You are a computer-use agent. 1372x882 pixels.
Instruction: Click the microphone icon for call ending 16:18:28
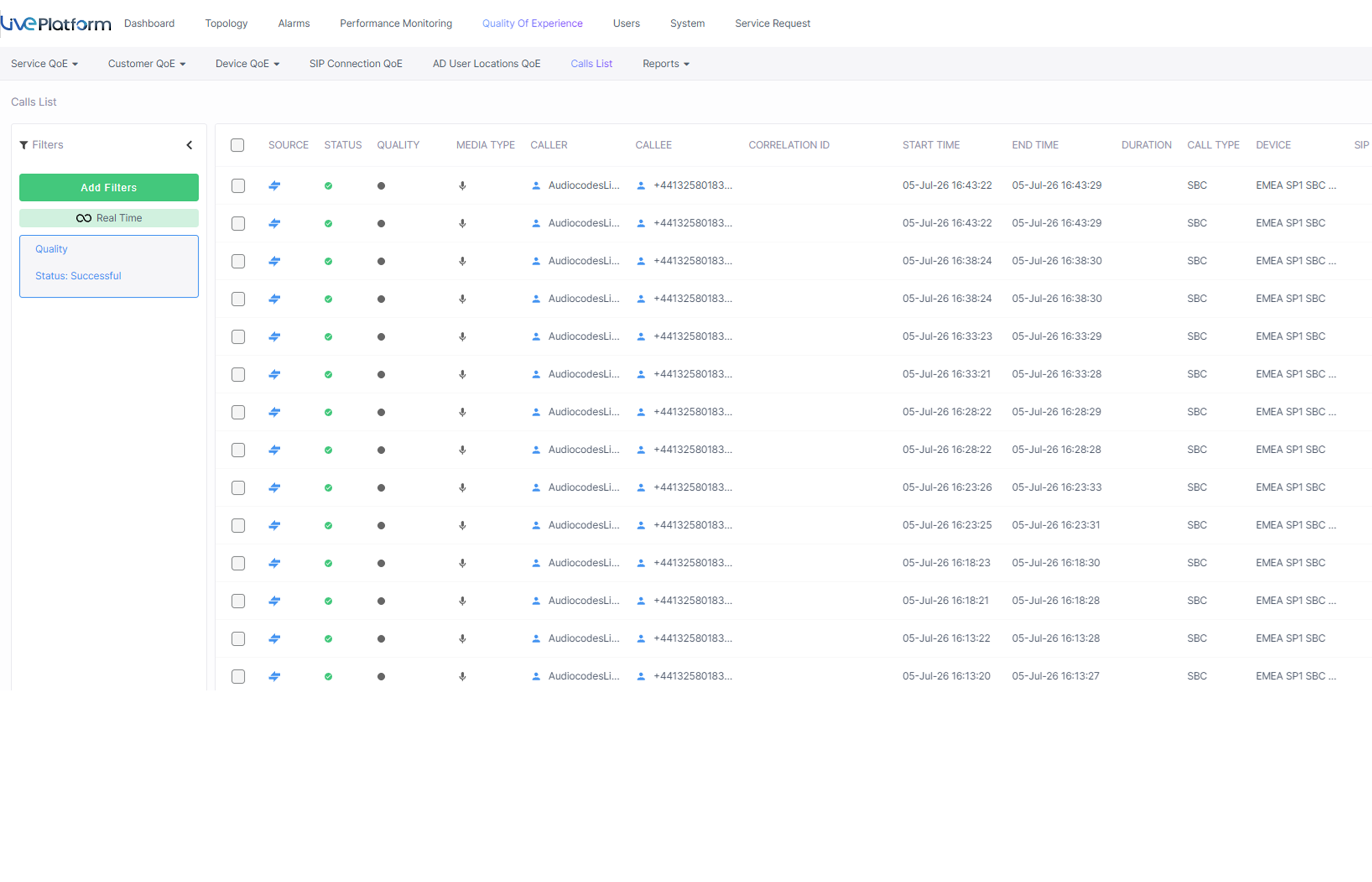pyautogui.click(x=463, y=601)
